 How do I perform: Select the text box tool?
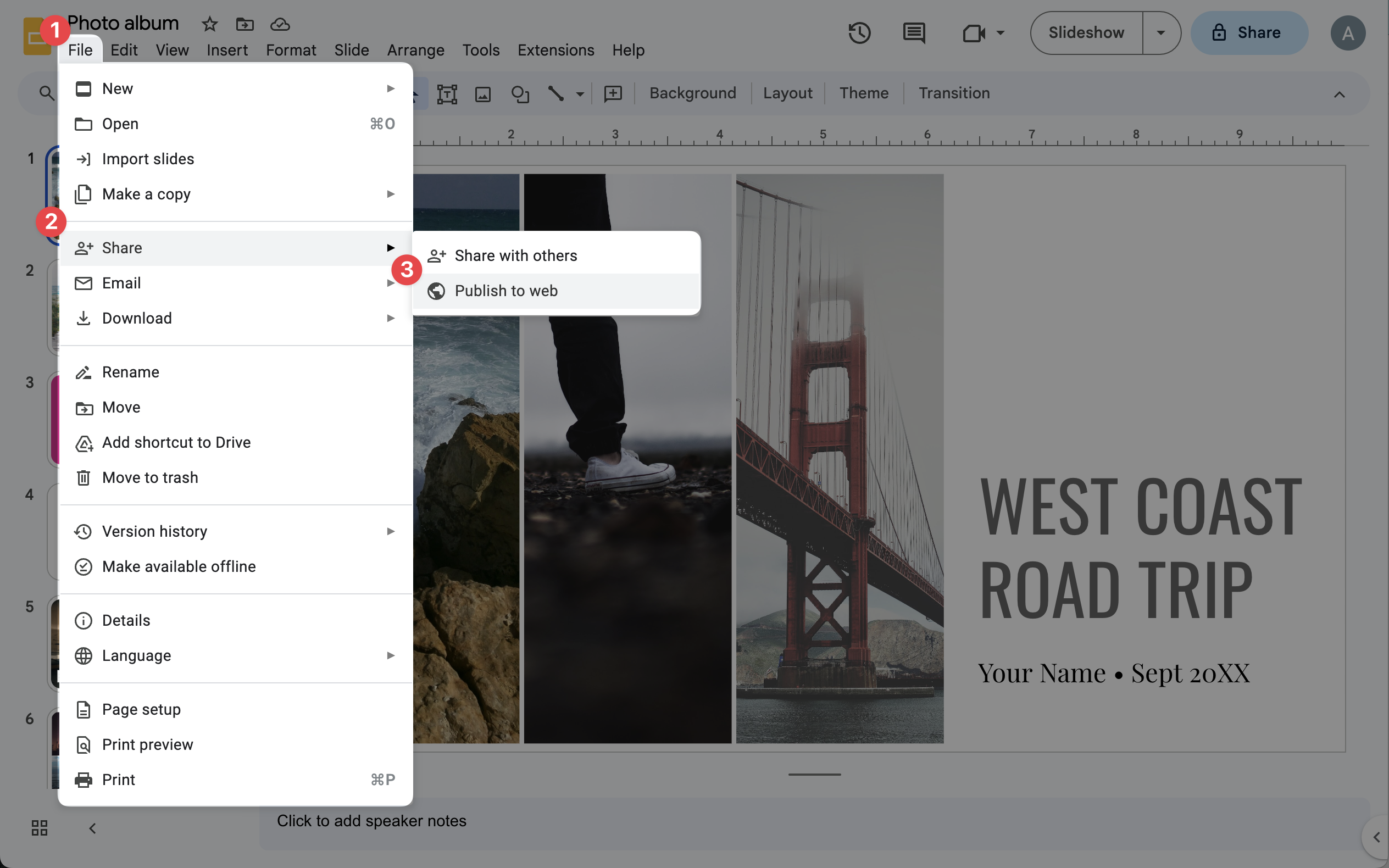[x=447, y=93]
